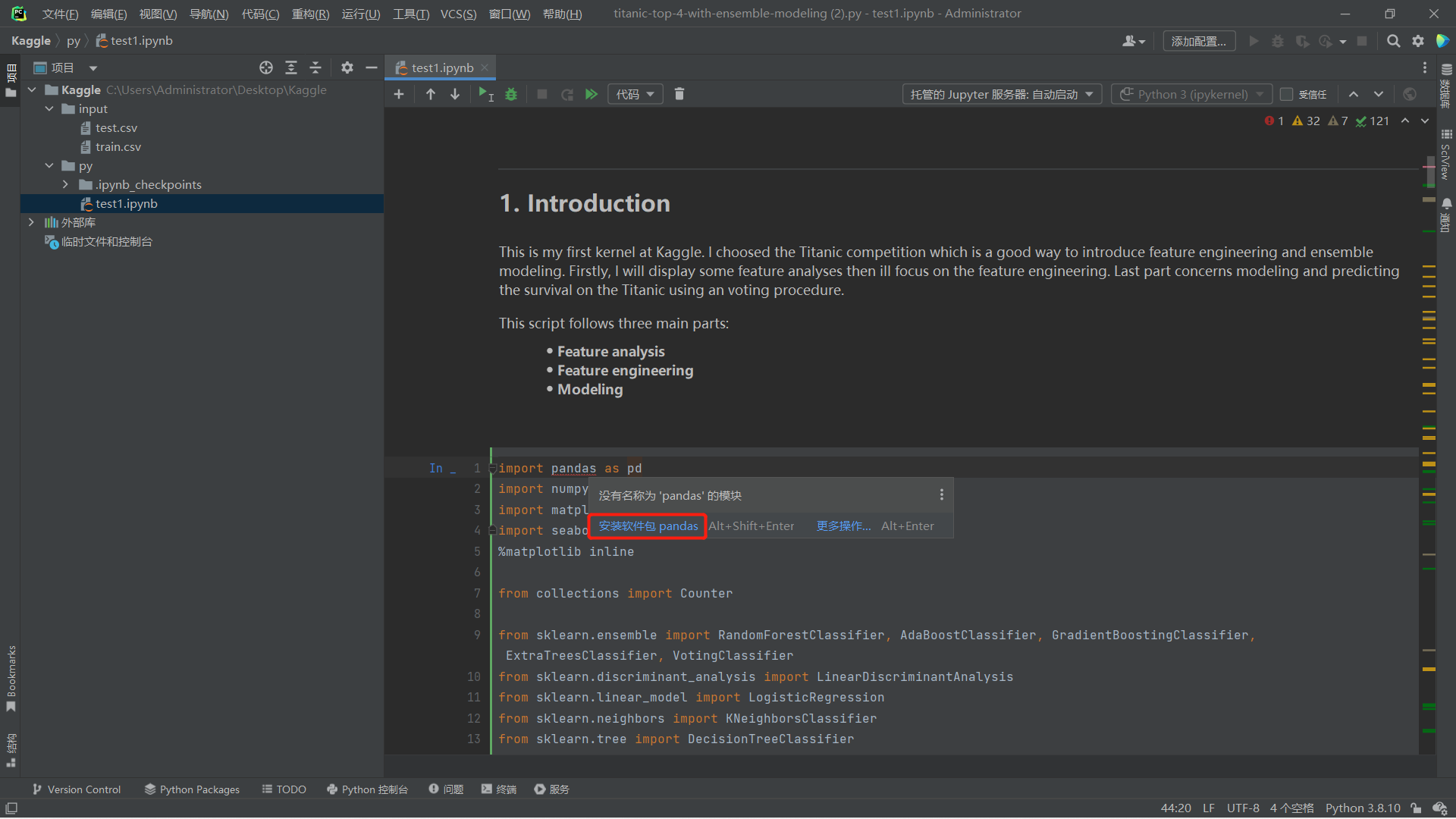Interrupt the kernel with the stop icon

click(542, 94)
